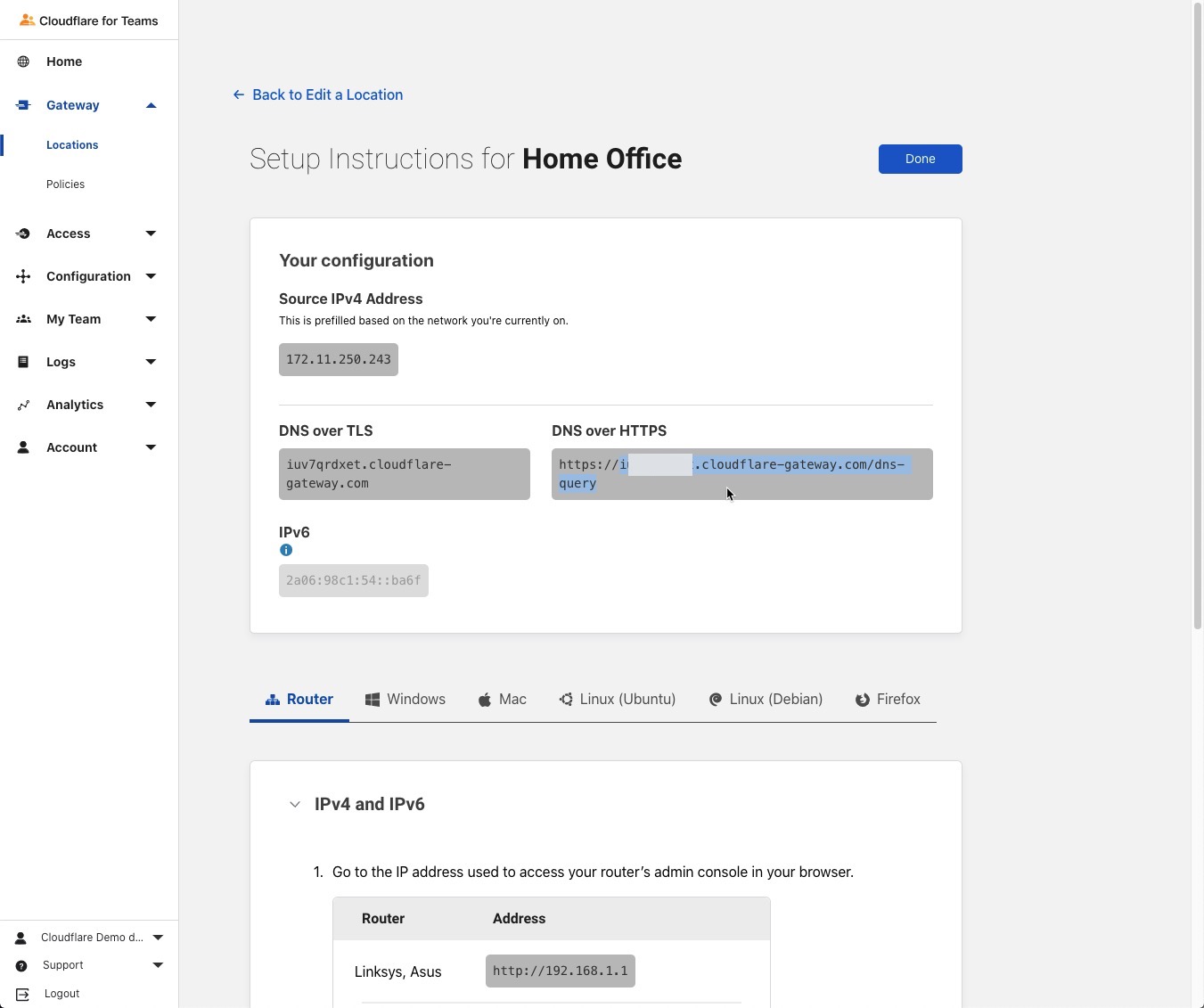Expand the Configuration menu arrow
This screenshot has width=1204, height=1008.
(x=151, y=276)
